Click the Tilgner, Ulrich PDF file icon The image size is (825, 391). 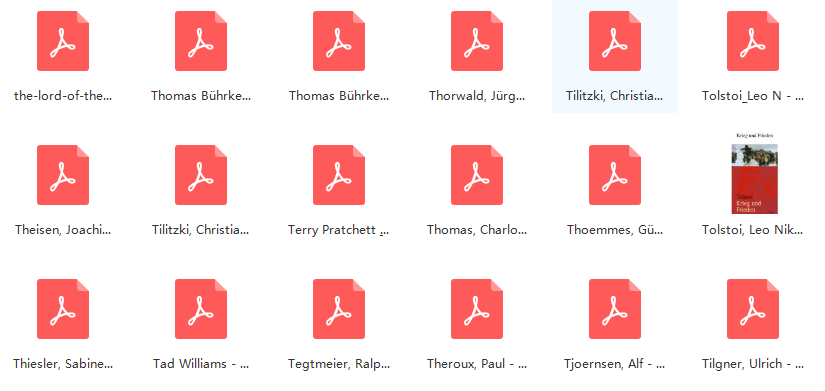[x=753, y=309]
